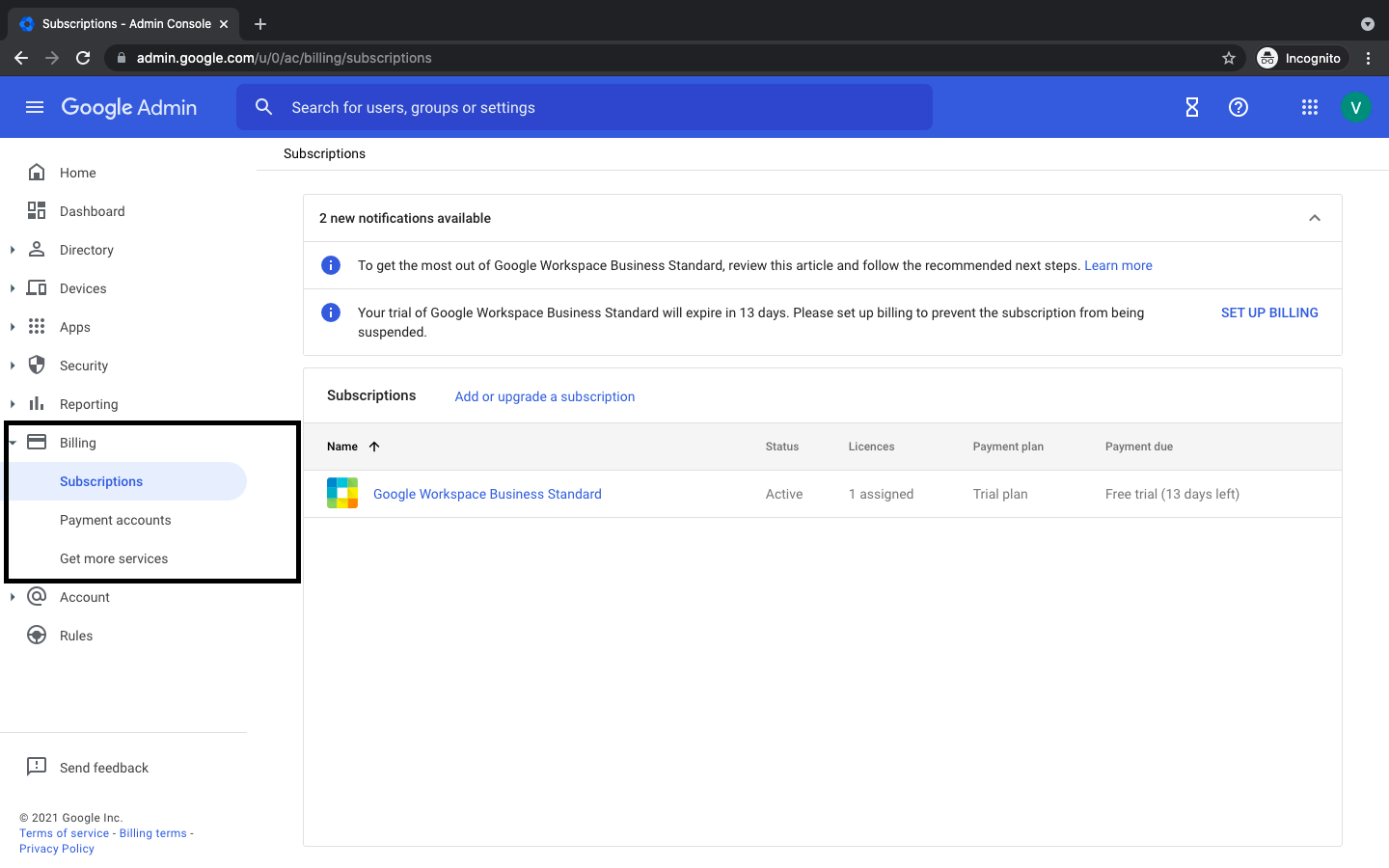Collapse the notifications panel chevron
1389x868 pixels.
coord(1315,218)
